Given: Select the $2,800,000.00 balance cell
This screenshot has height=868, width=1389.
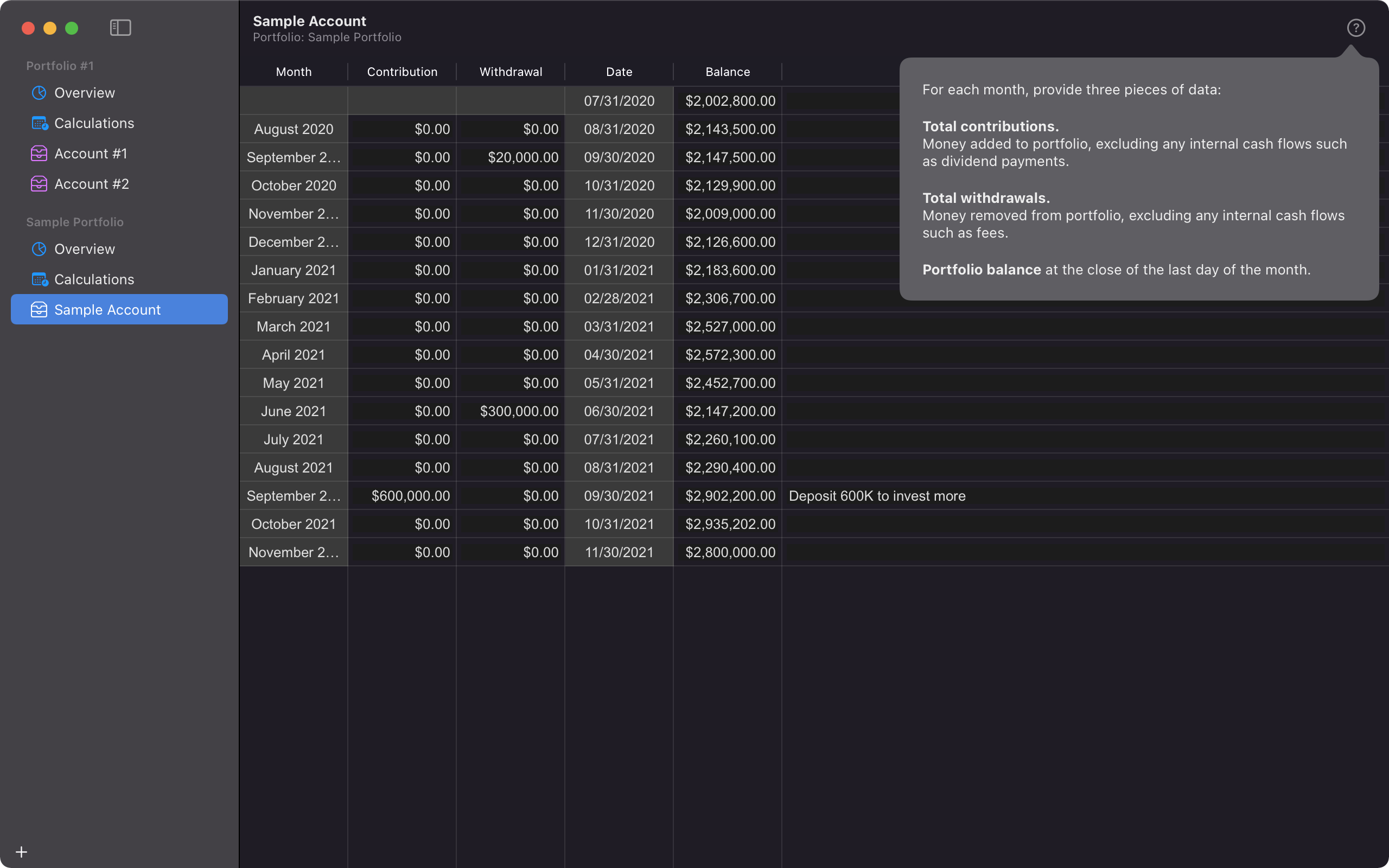Looking at the screenshot, I should tap(730, 552).
